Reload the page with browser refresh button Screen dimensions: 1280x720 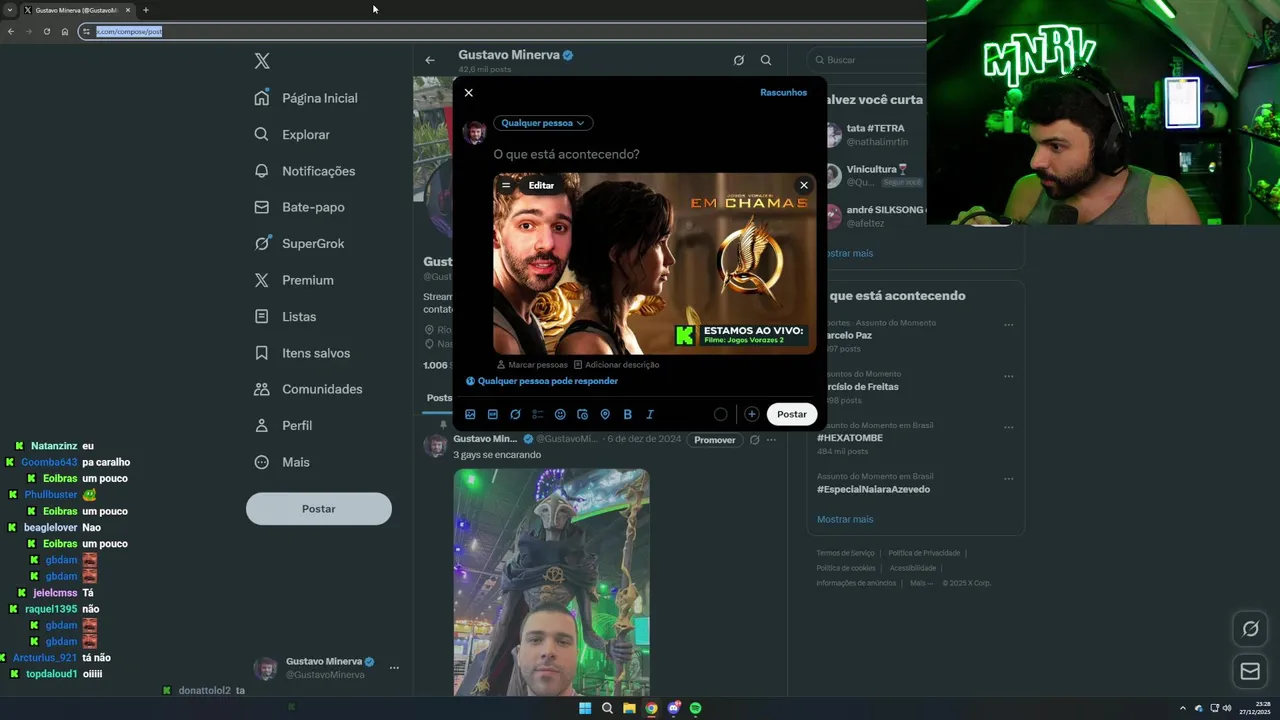pyautogui.click(x=46, y=31)
